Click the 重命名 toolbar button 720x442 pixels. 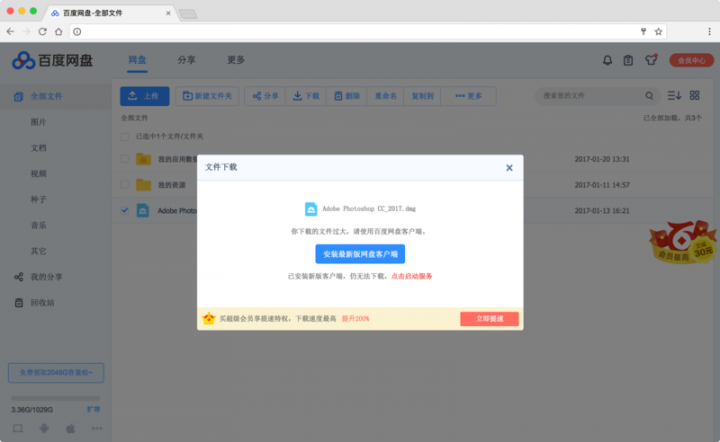[385, 96]
